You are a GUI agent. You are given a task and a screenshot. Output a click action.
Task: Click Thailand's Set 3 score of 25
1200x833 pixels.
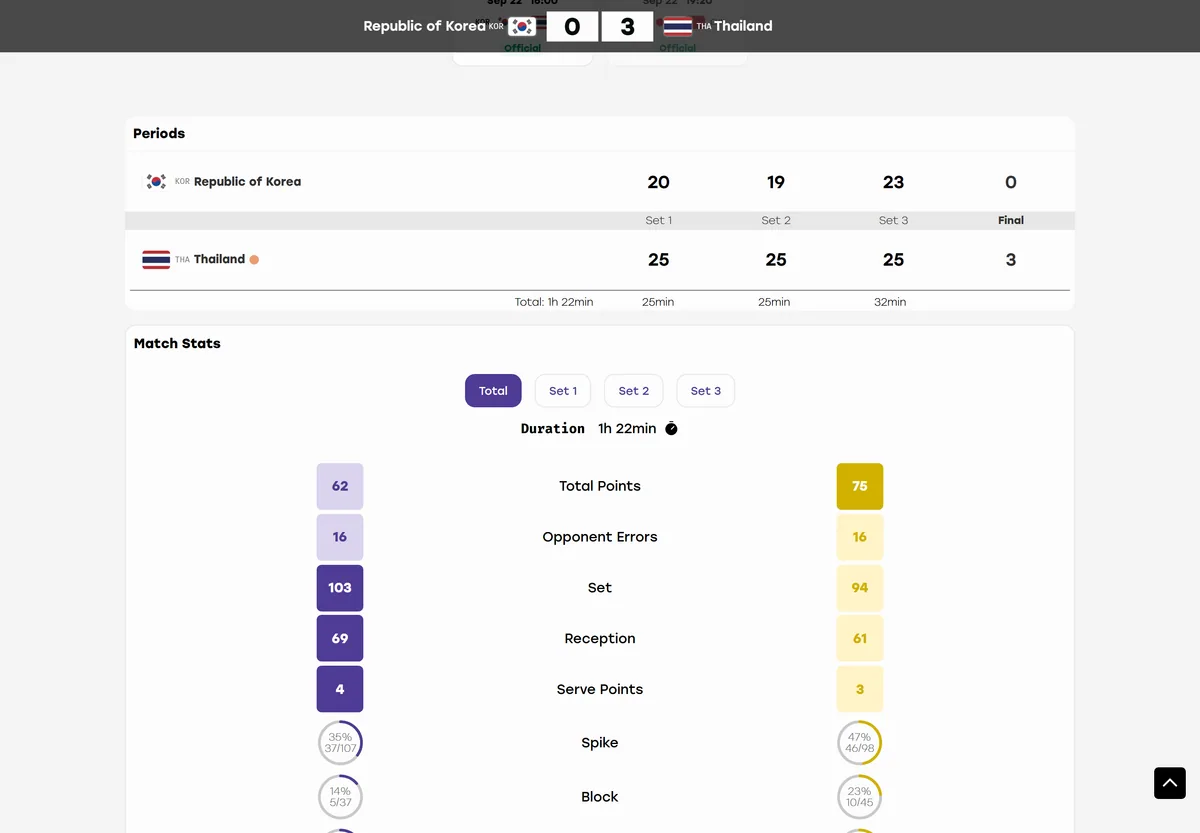click(x=894, y=260)
